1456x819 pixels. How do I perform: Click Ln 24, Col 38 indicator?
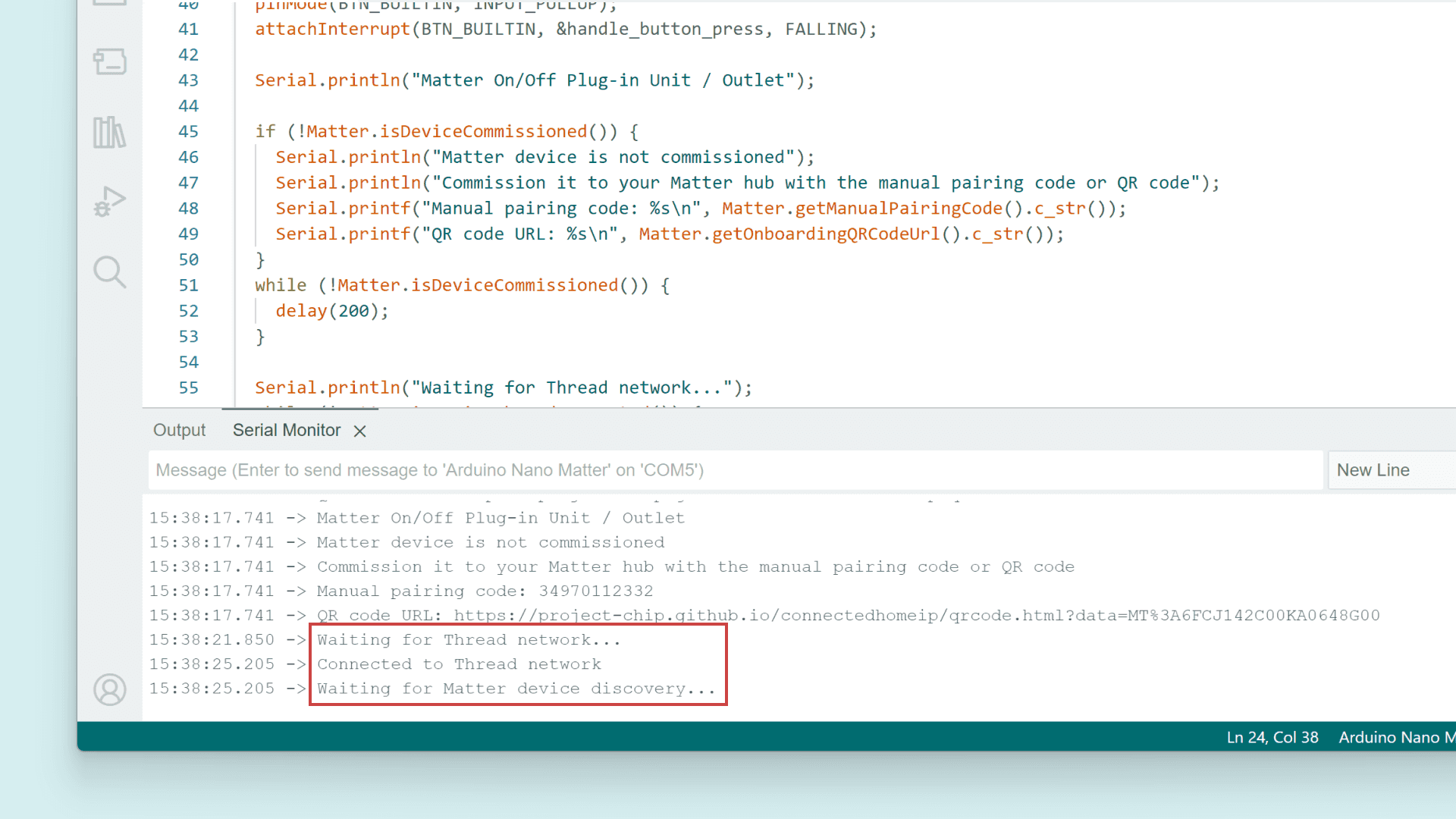point(1272,737)
